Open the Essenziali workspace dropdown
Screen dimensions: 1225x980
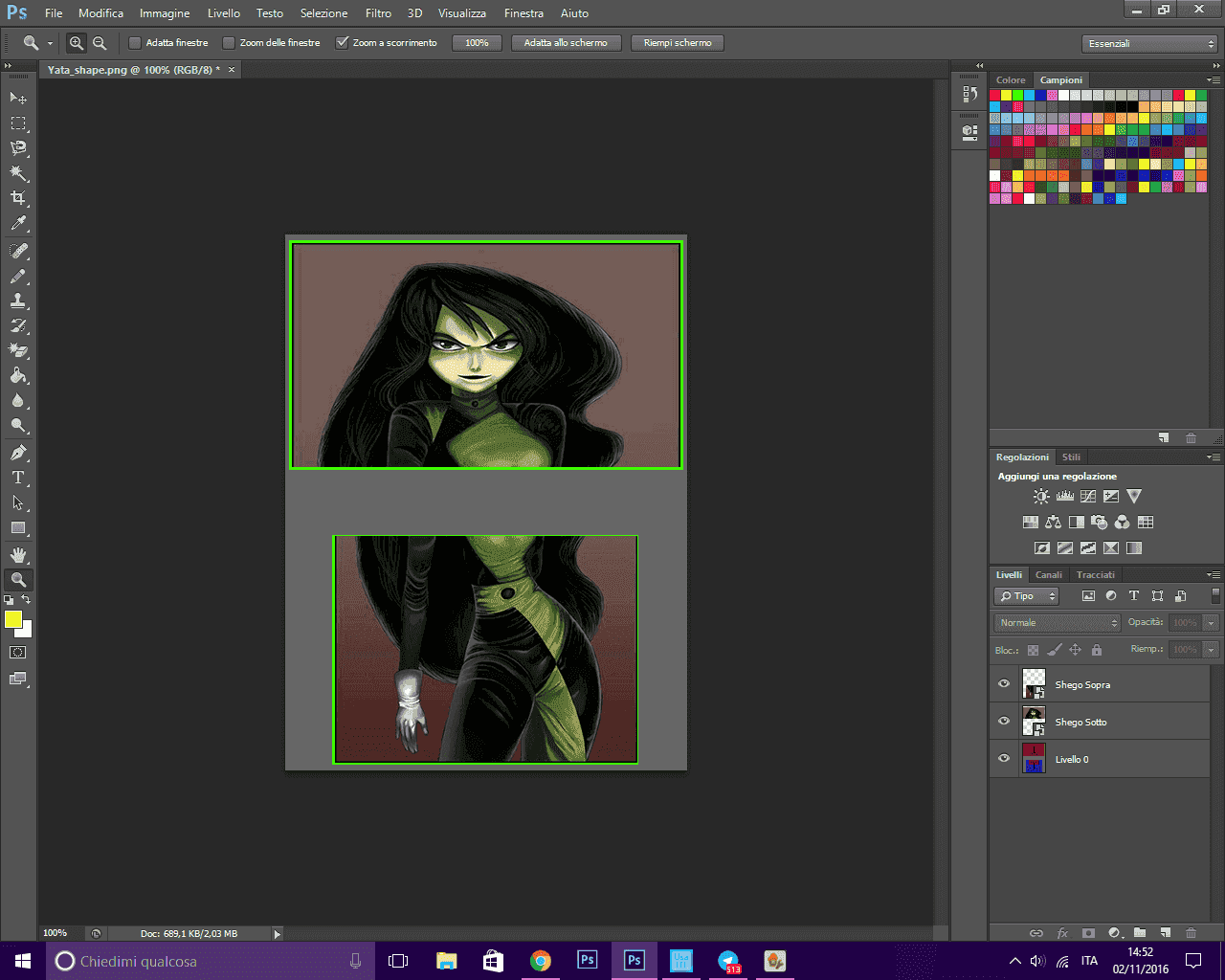coord(1150,44)
